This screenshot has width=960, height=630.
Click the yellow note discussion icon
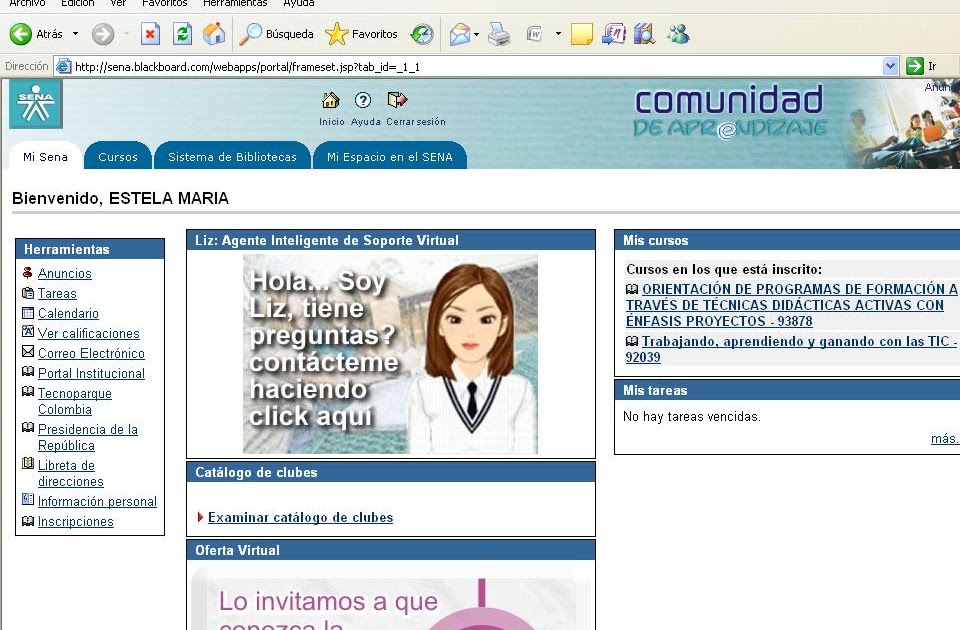pos(581,34)
